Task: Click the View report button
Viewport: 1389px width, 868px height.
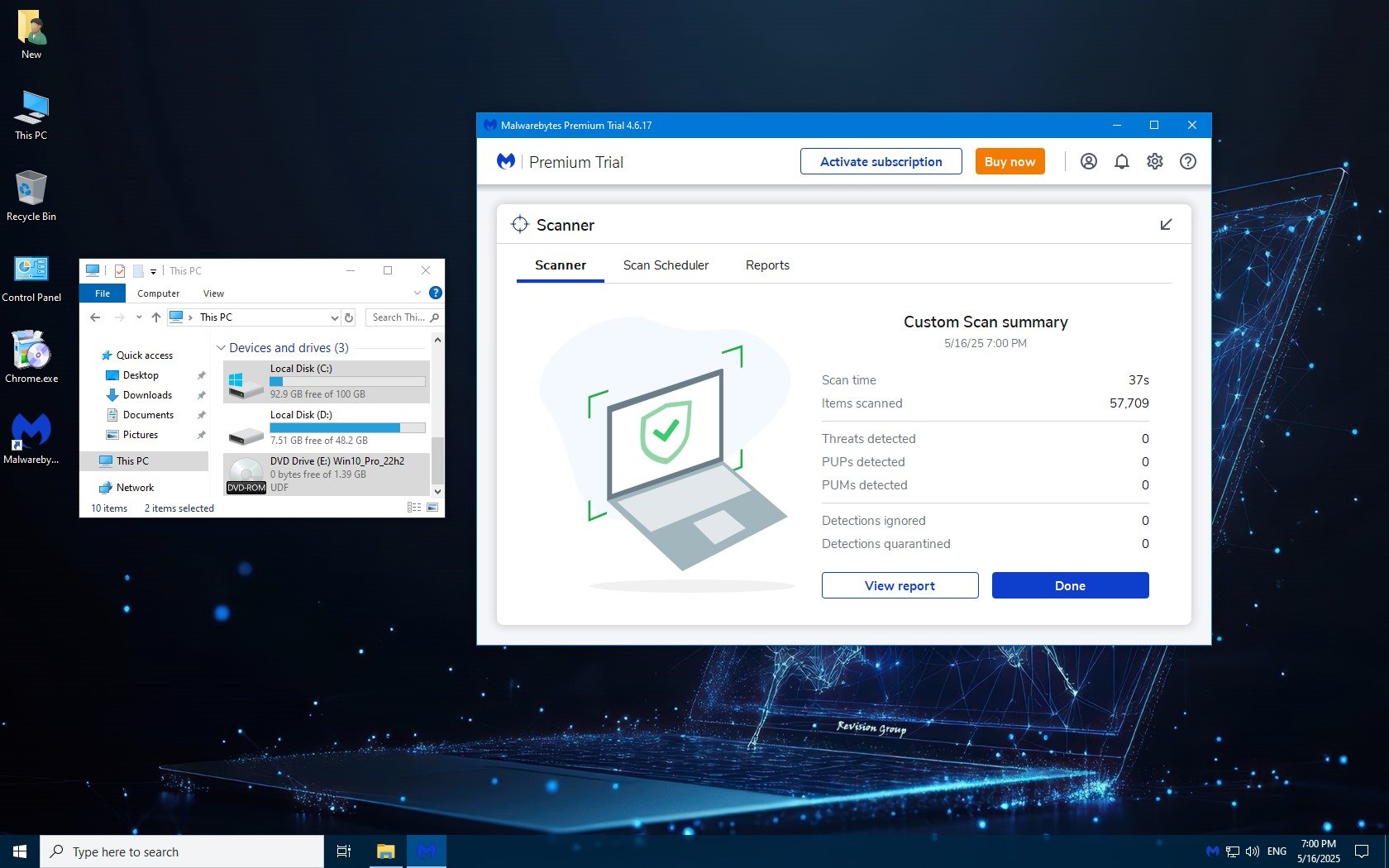Action: pos(900,585)
